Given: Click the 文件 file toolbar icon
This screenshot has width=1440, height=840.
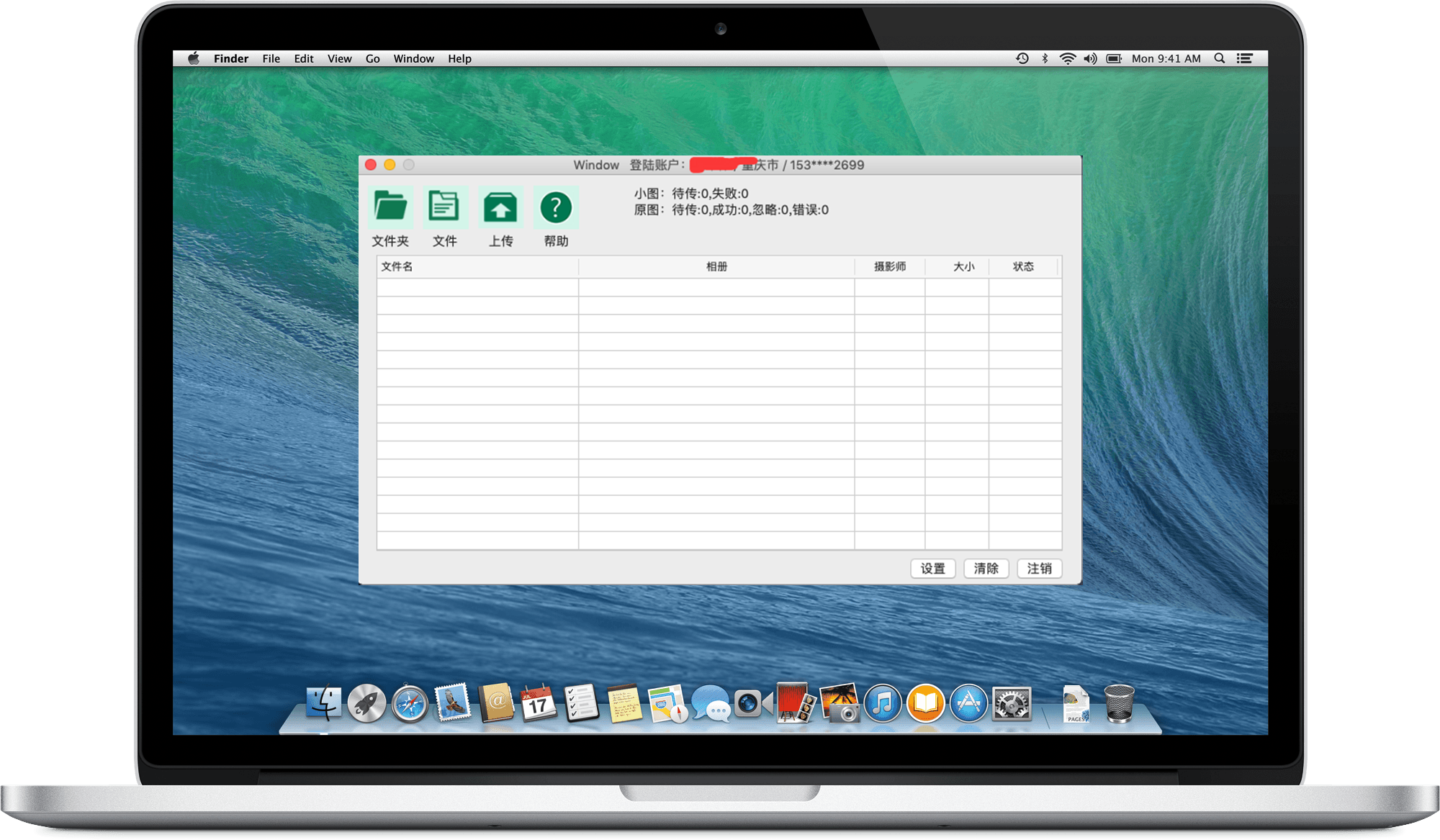Looking at the screenshot, I should point(444,207).
